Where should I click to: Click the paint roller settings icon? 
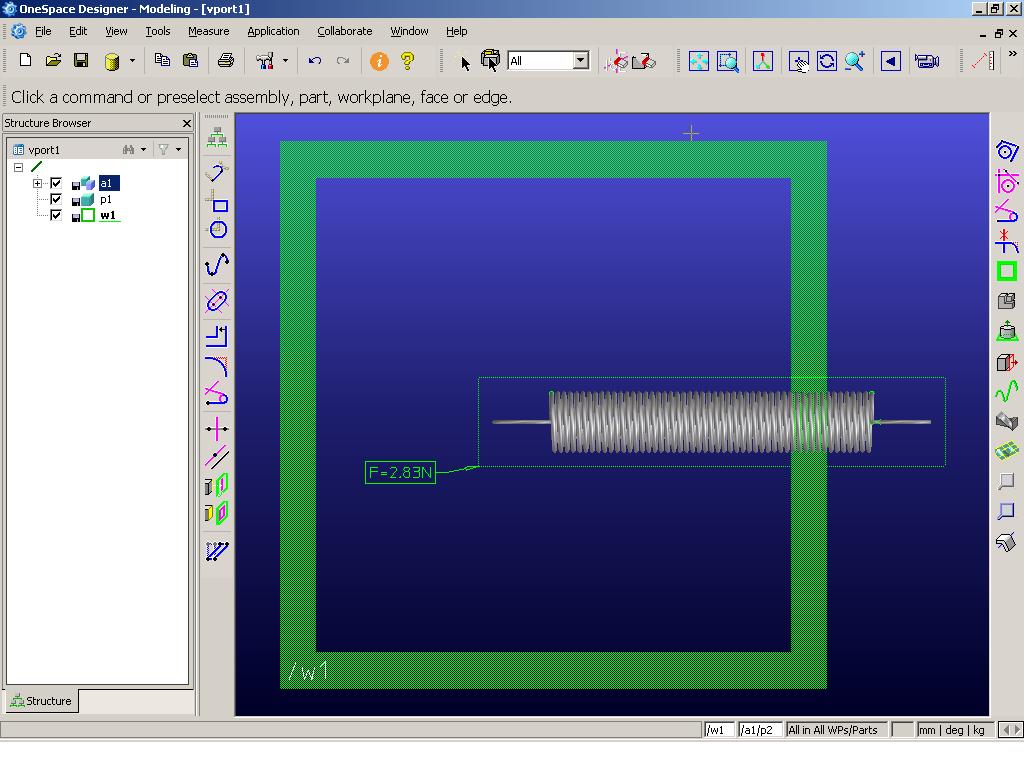click(x=264, y=61)
